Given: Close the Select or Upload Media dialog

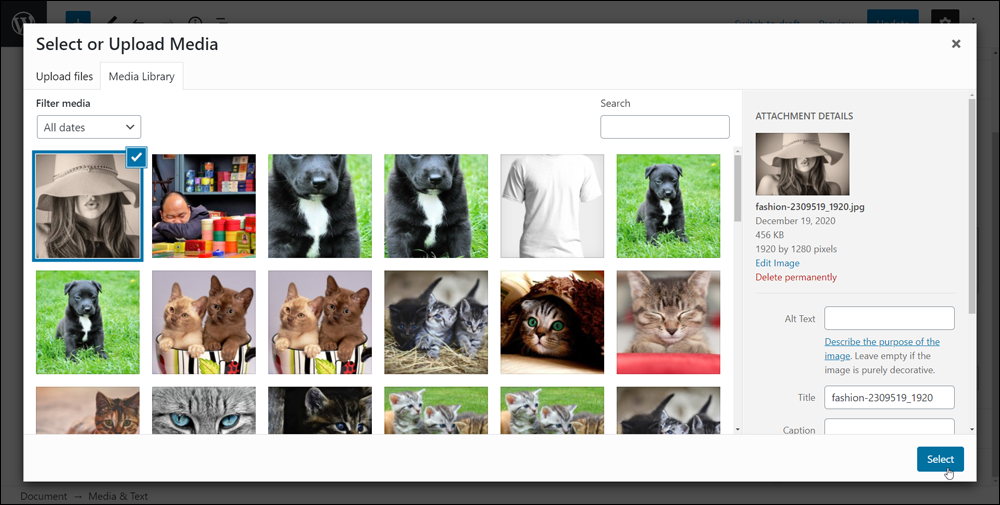Looking at the screenshot, I should pyautogui.click(x=955, y=44).
